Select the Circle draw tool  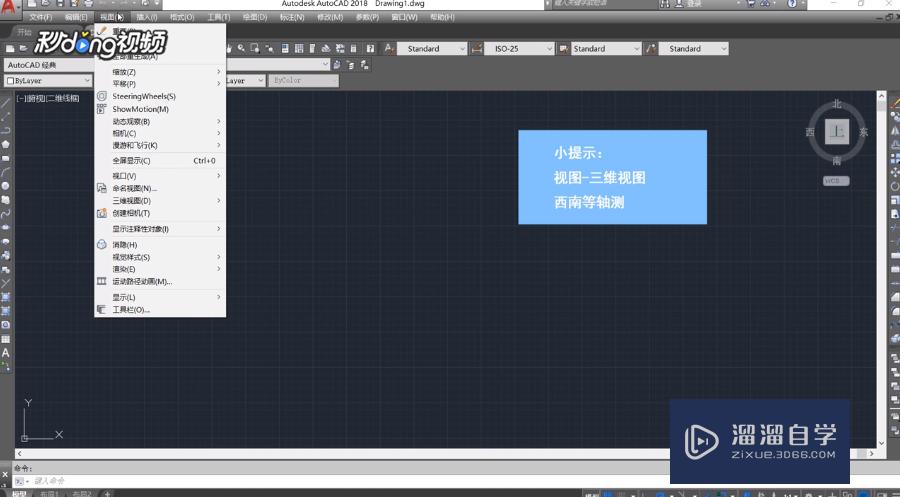click(x=5, y=186)
